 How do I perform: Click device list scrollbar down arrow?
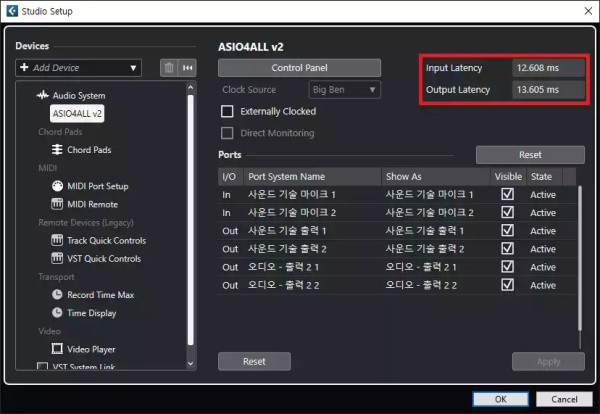(x=190, y=363)
